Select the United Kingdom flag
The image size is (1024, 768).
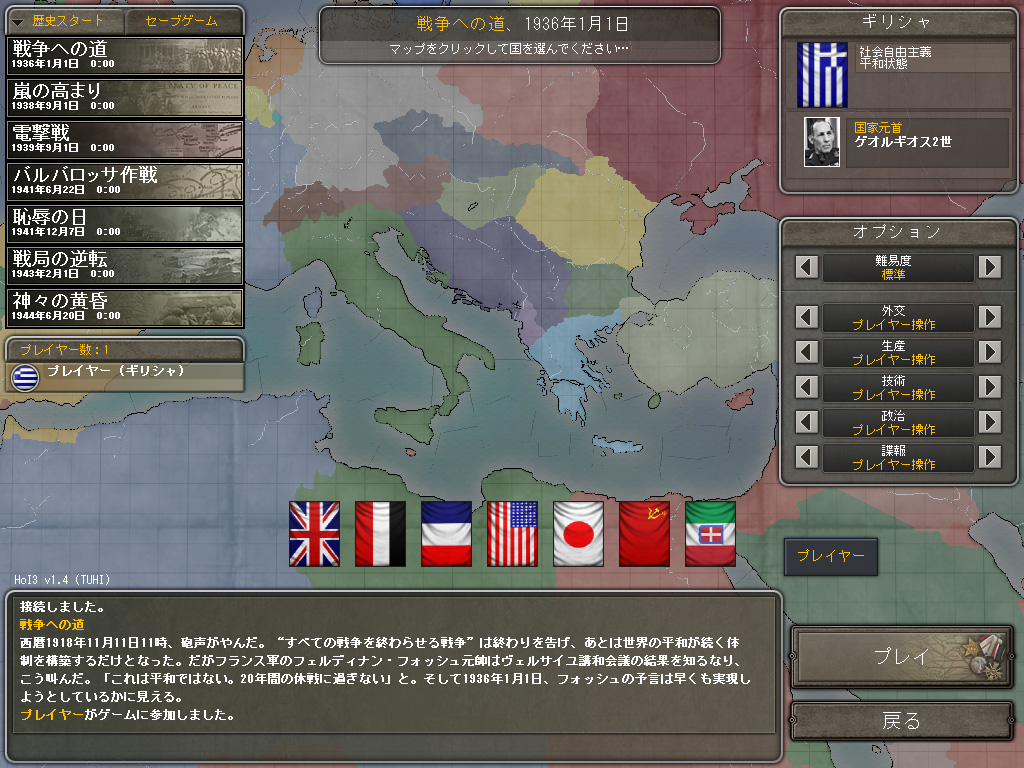pyautogui.click(x=314, y=534)
